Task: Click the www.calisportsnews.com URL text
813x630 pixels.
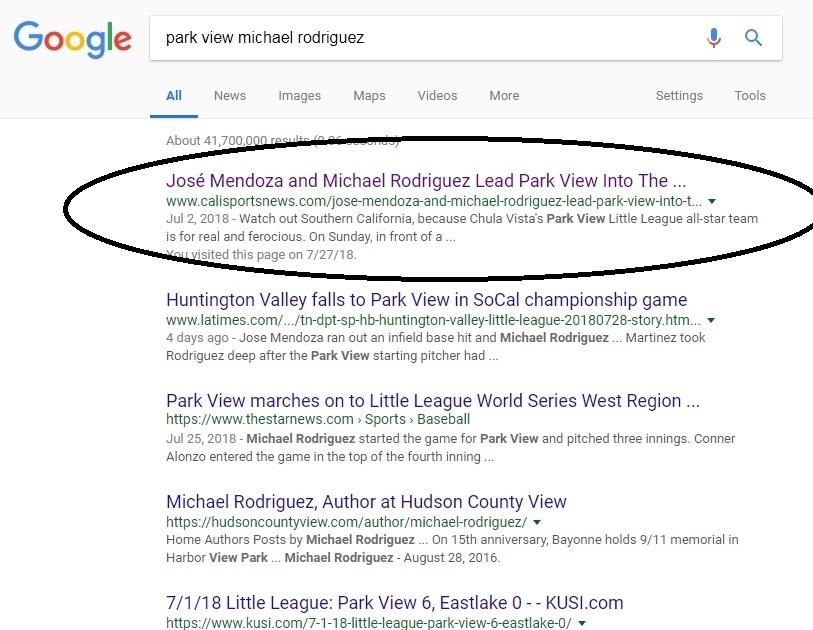Action: point(433,201)
